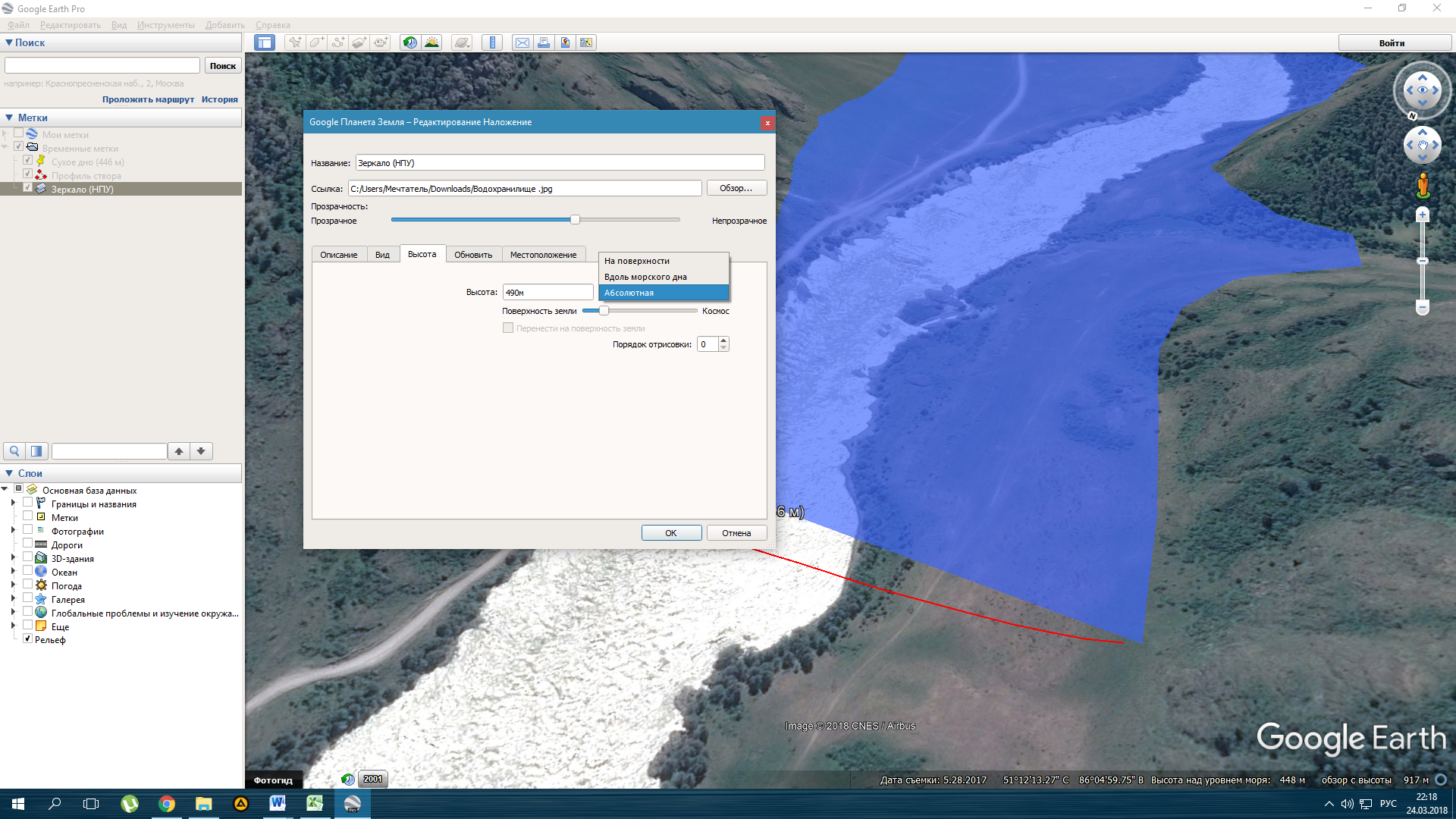Click the email envelope icon

(x=522, y=42)
